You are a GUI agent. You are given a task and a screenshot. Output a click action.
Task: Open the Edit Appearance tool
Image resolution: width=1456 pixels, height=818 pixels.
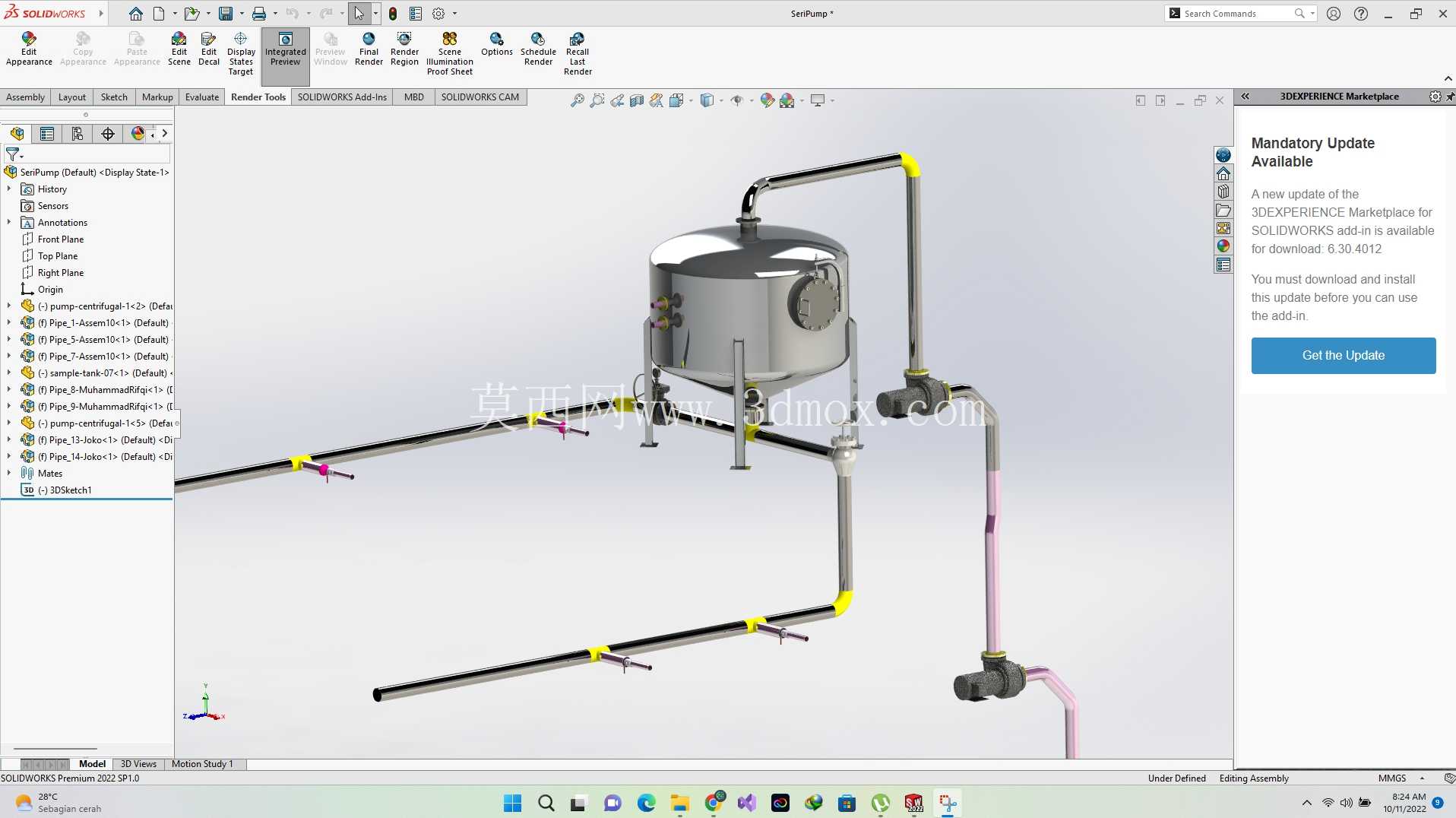29,49
